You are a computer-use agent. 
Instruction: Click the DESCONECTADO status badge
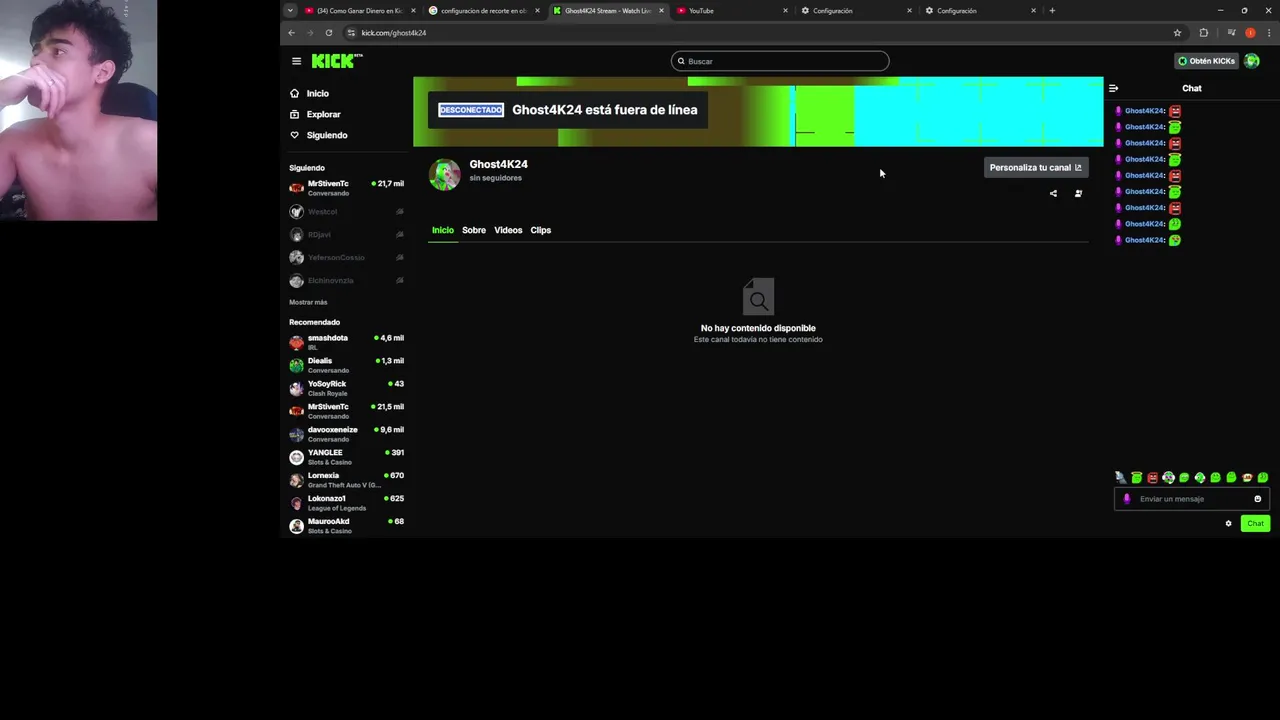coord(471,110)
